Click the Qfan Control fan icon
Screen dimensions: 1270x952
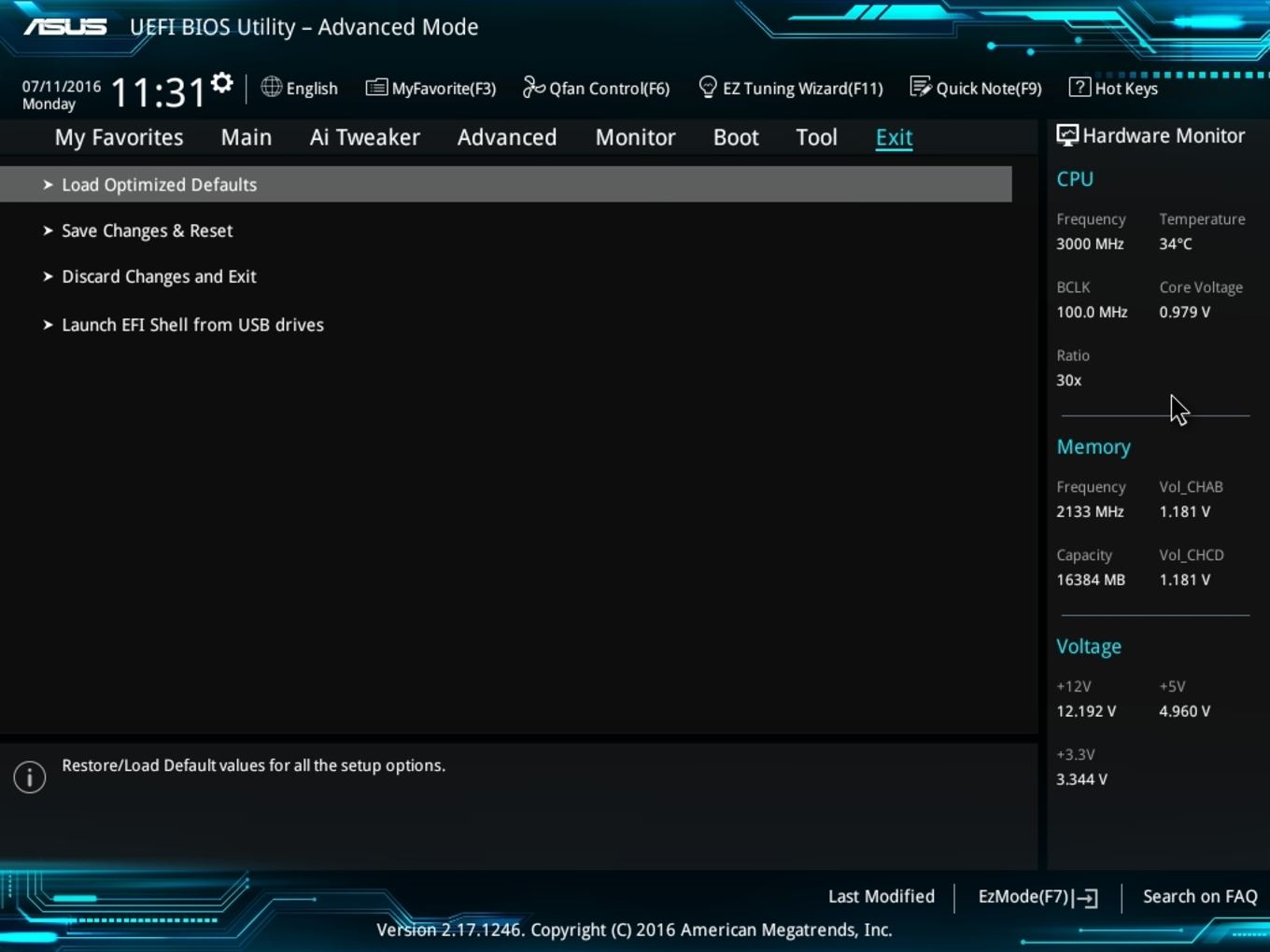533,87
